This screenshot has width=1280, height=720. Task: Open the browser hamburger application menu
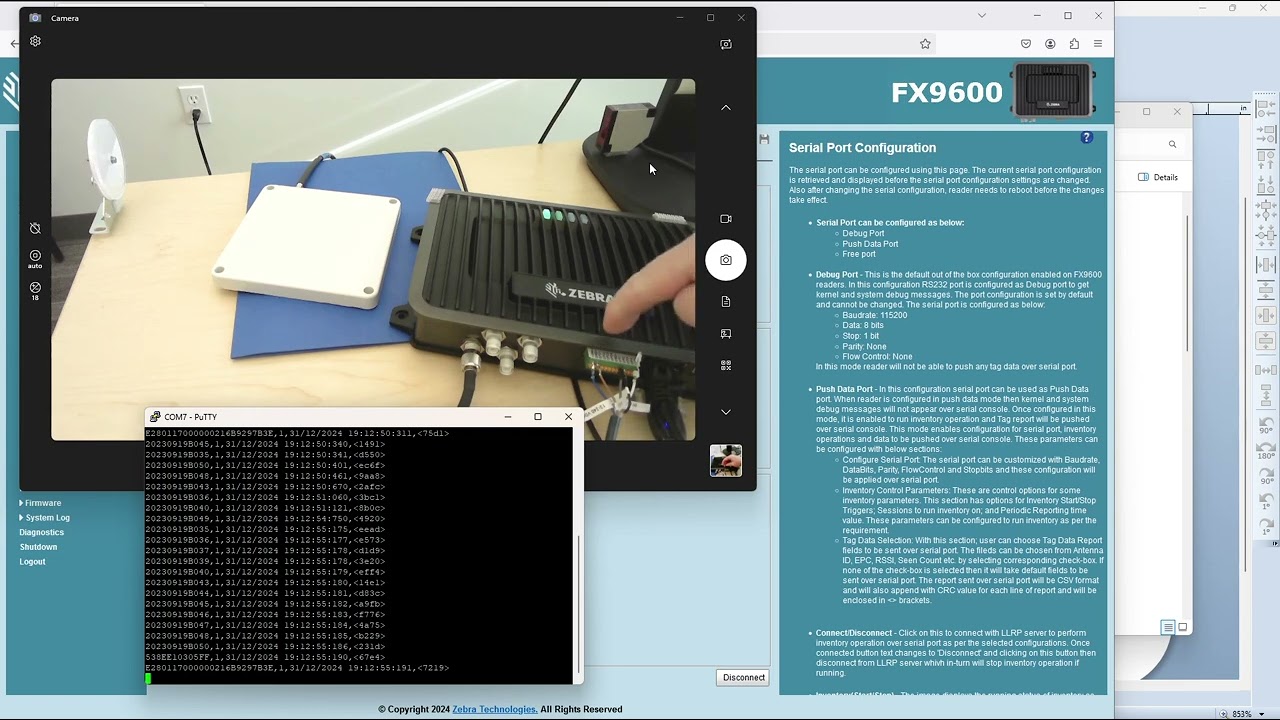click(x=1098, y=44)
